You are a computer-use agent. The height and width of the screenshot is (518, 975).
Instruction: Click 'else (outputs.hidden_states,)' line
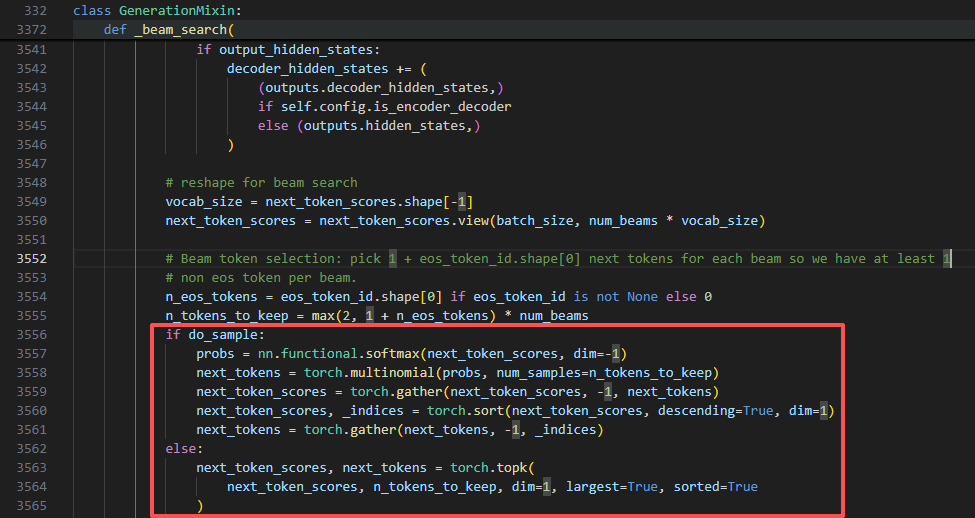tap(369, 126)
